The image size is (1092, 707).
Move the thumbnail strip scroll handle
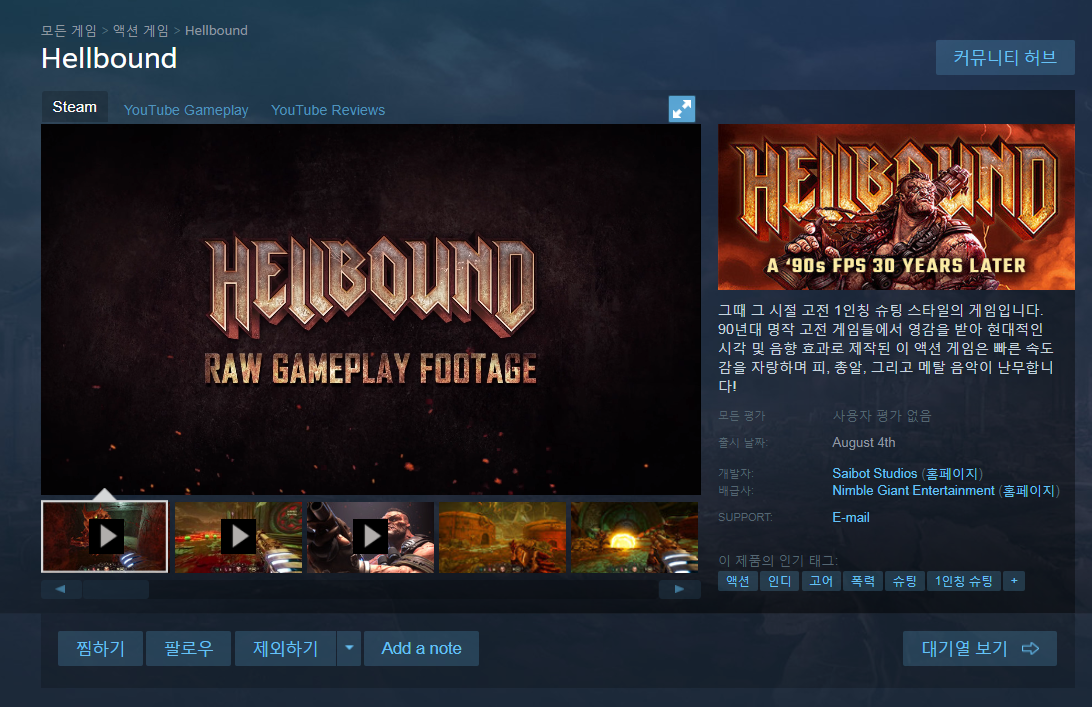pos(116,589)
